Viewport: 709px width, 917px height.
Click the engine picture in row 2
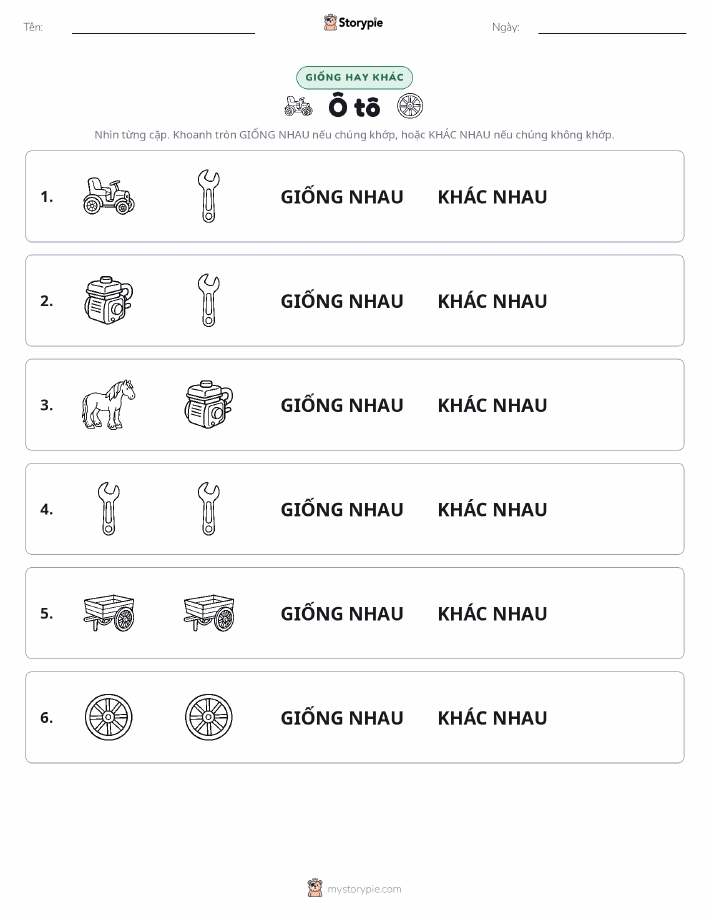pyautogui.click(x=109, y=300)
